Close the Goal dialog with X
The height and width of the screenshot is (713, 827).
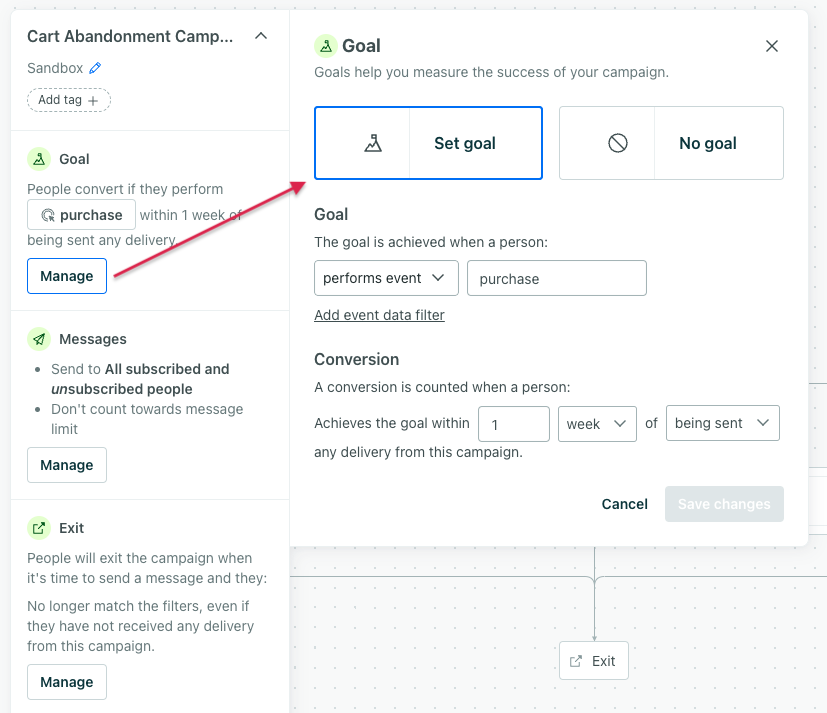[x=772, y=46]
